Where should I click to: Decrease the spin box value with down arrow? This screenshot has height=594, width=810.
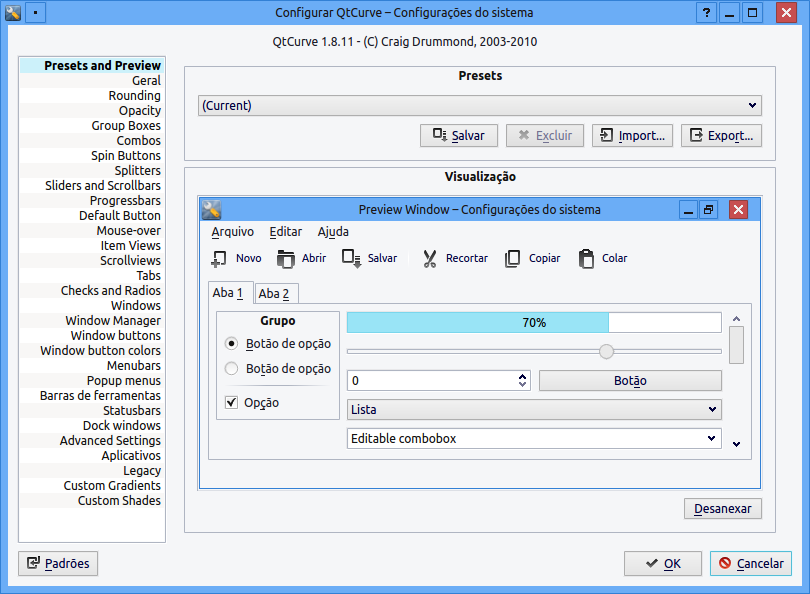(x=523, y=385)
